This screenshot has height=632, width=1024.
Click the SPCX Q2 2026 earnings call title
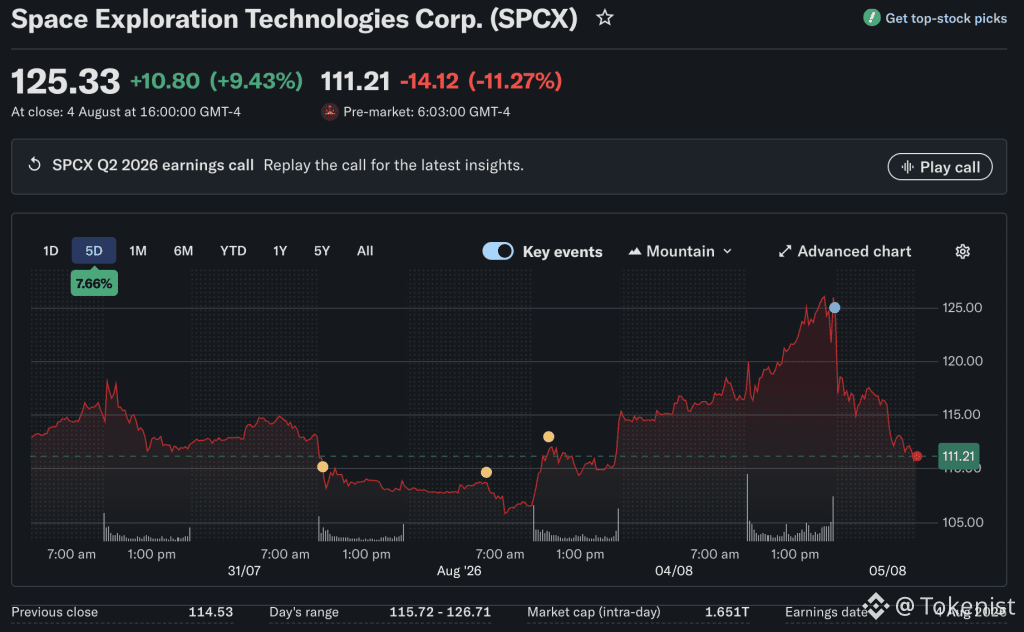pyautogui.click(x=153, y=165)
